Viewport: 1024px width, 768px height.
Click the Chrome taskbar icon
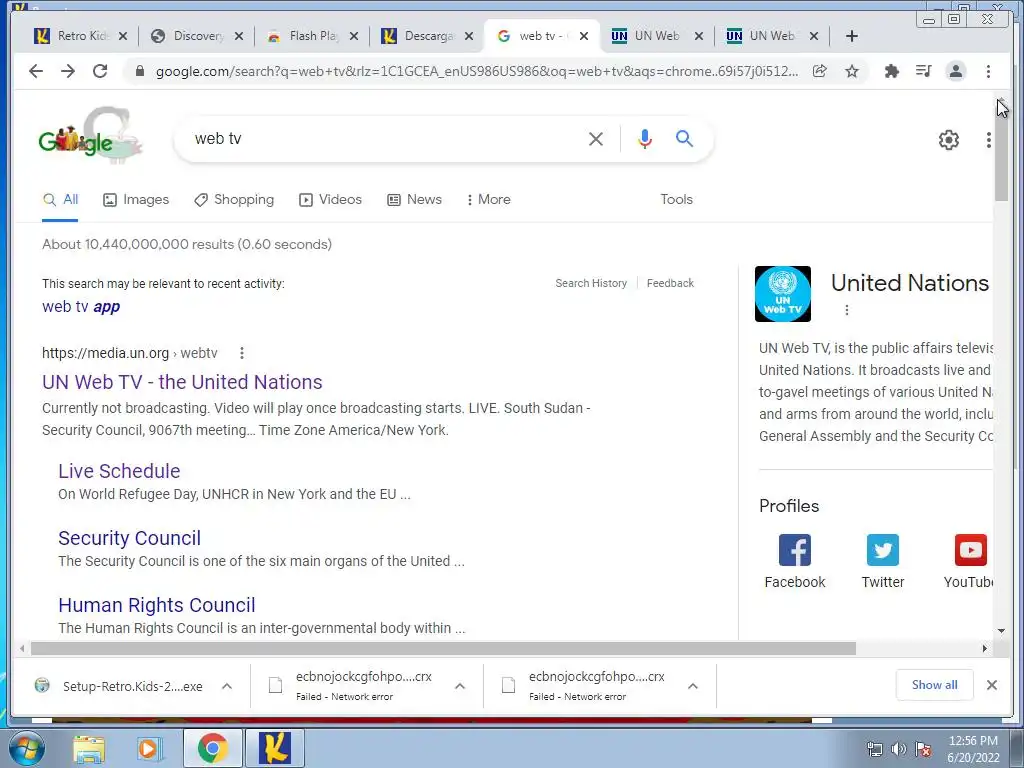(x=212, y=748)
